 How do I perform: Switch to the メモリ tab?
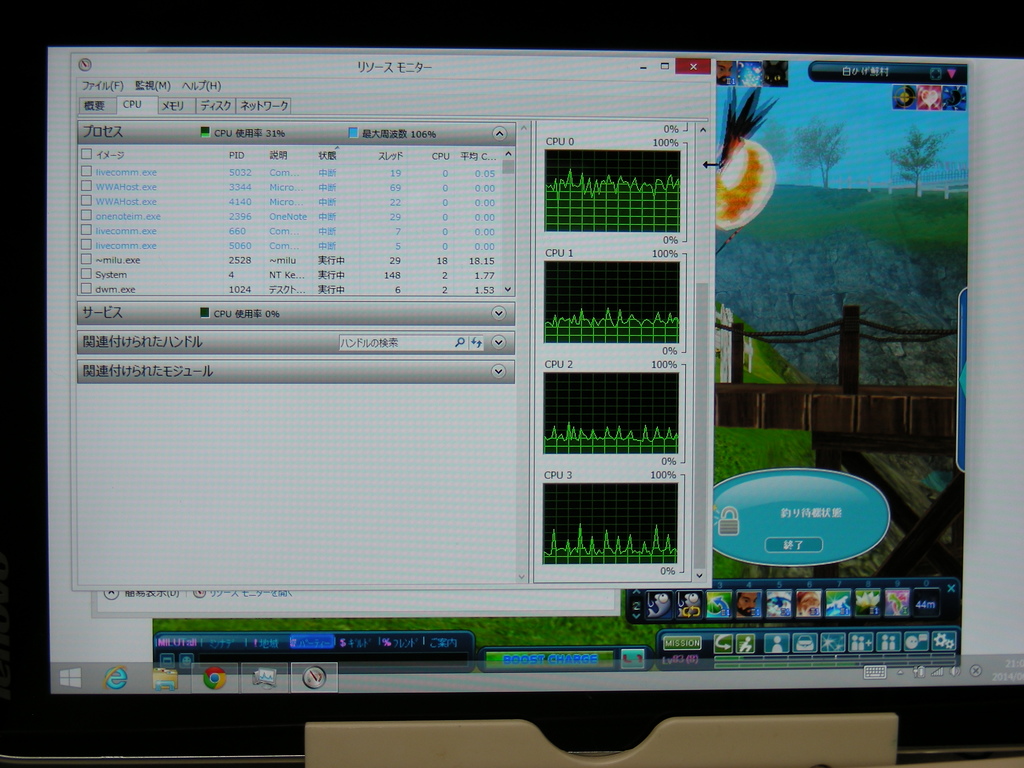pyautogui.click(x=172, y=105)
